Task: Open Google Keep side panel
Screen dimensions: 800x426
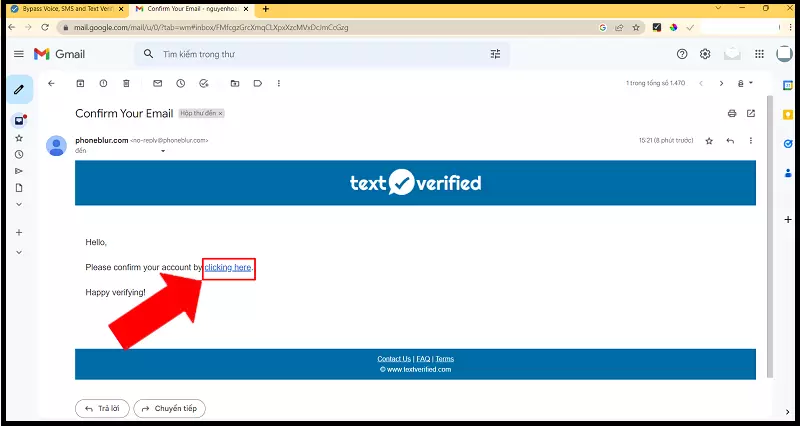Action: (788, 115)
